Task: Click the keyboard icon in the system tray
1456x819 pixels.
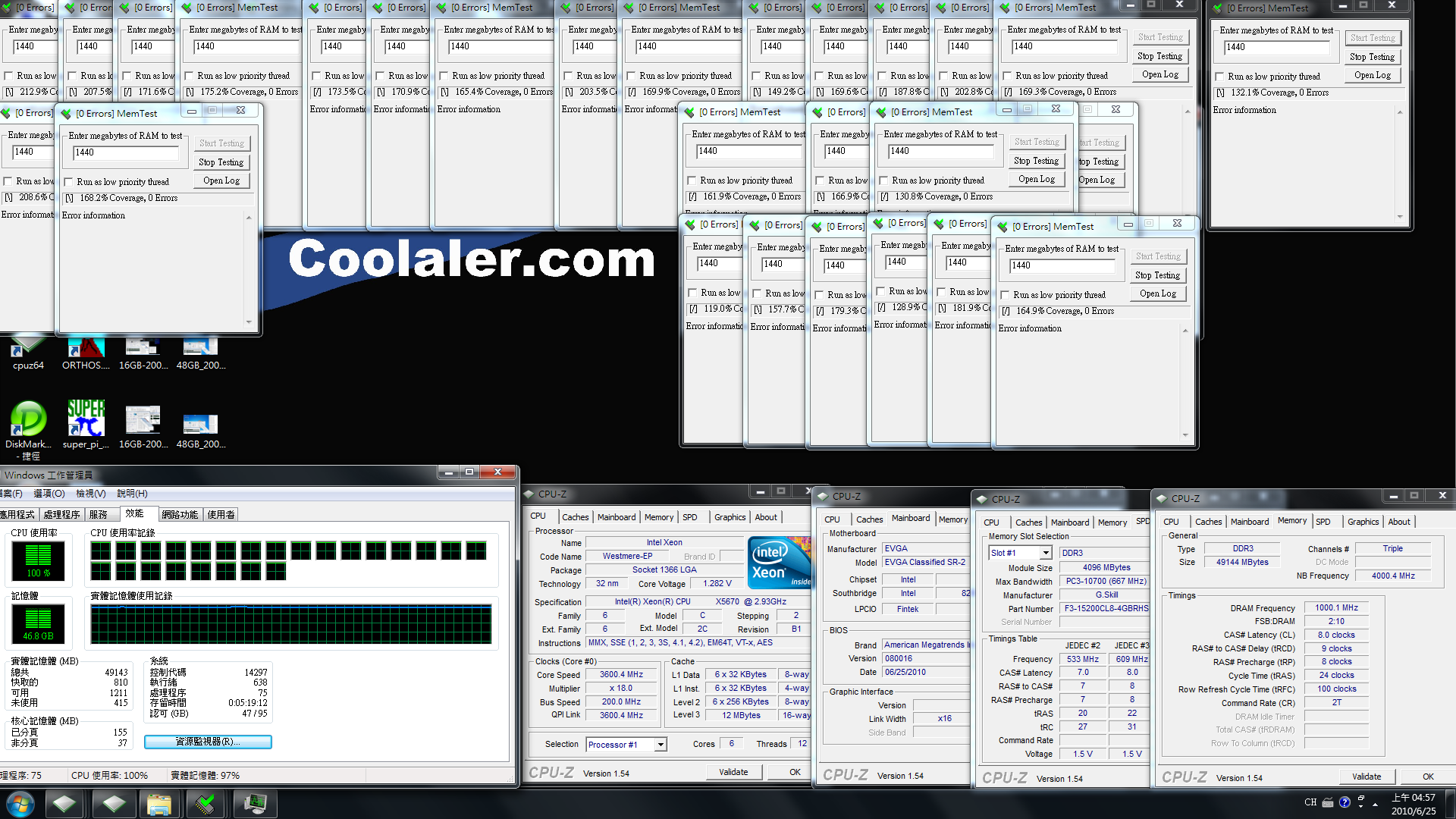Action: (1328, 802)
